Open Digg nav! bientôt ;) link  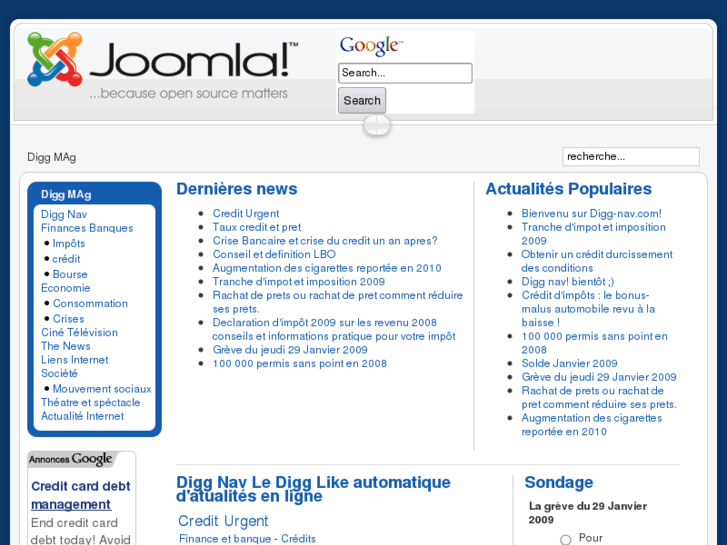[x=568, y=282]
